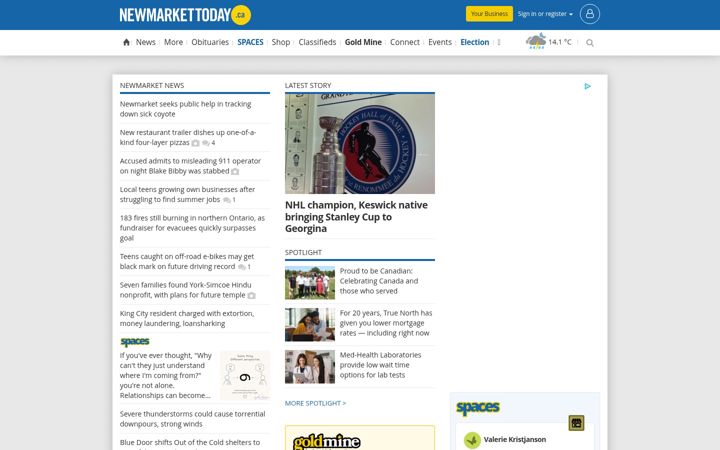
Task: Open the More menu
Action: click(174, 42)
